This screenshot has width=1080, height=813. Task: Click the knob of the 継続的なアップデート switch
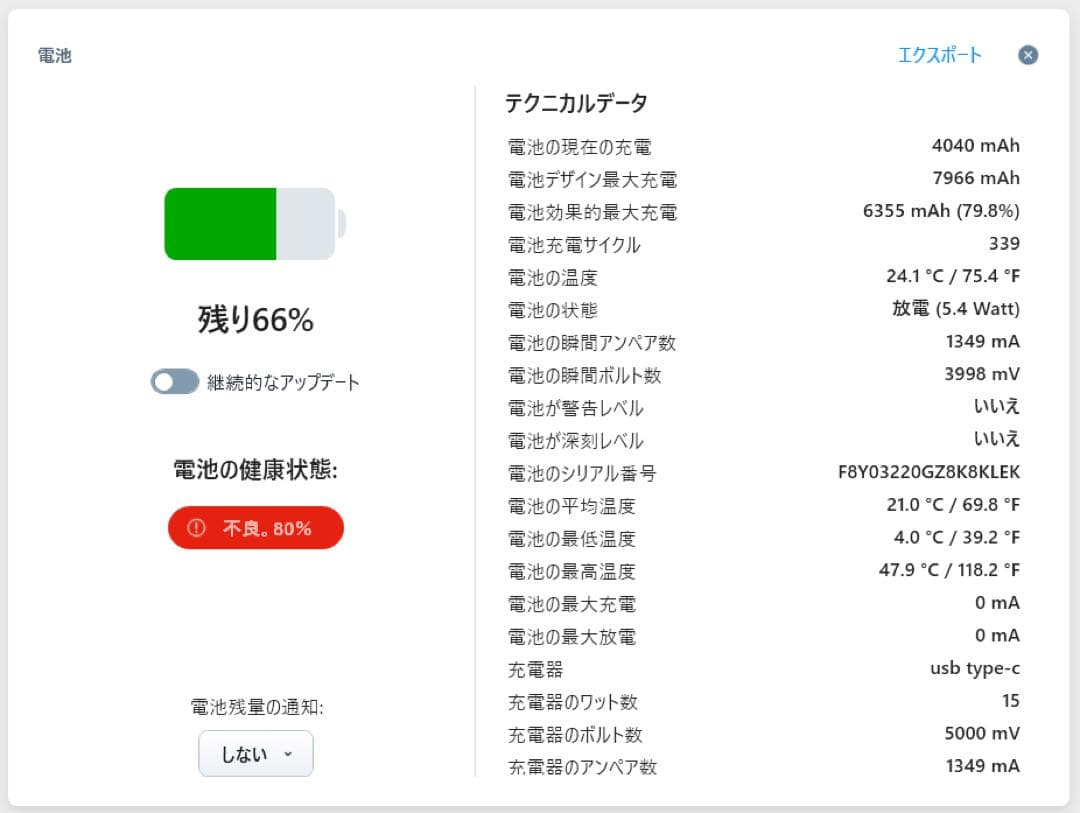pos(162,381)
